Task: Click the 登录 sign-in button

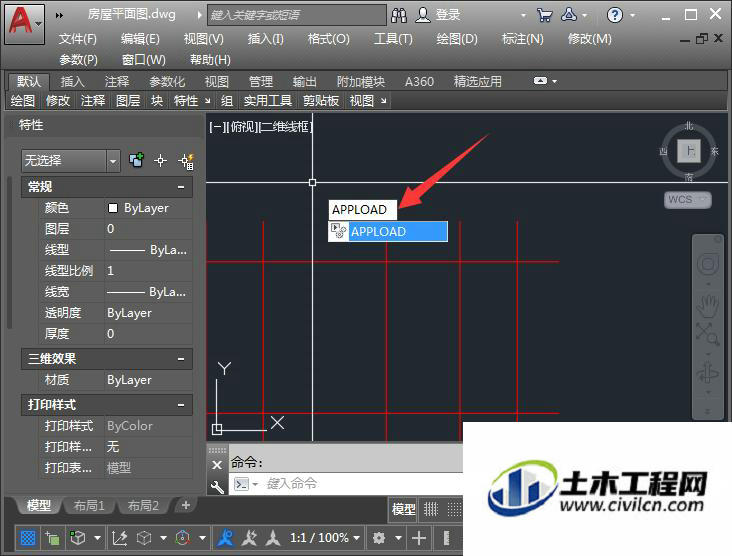Action: 438,15
